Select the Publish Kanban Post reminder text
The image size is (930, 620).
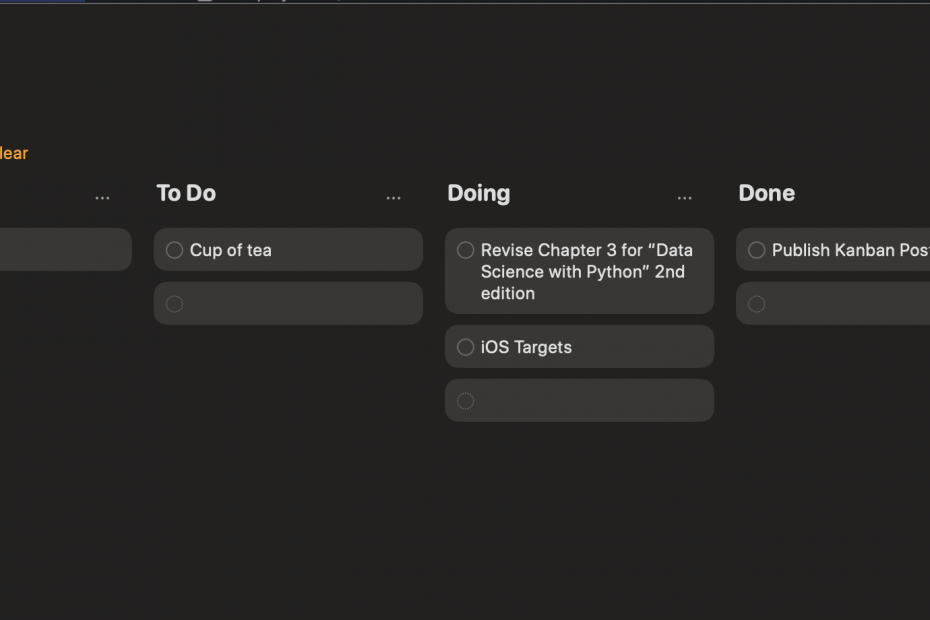pos(850,250)
